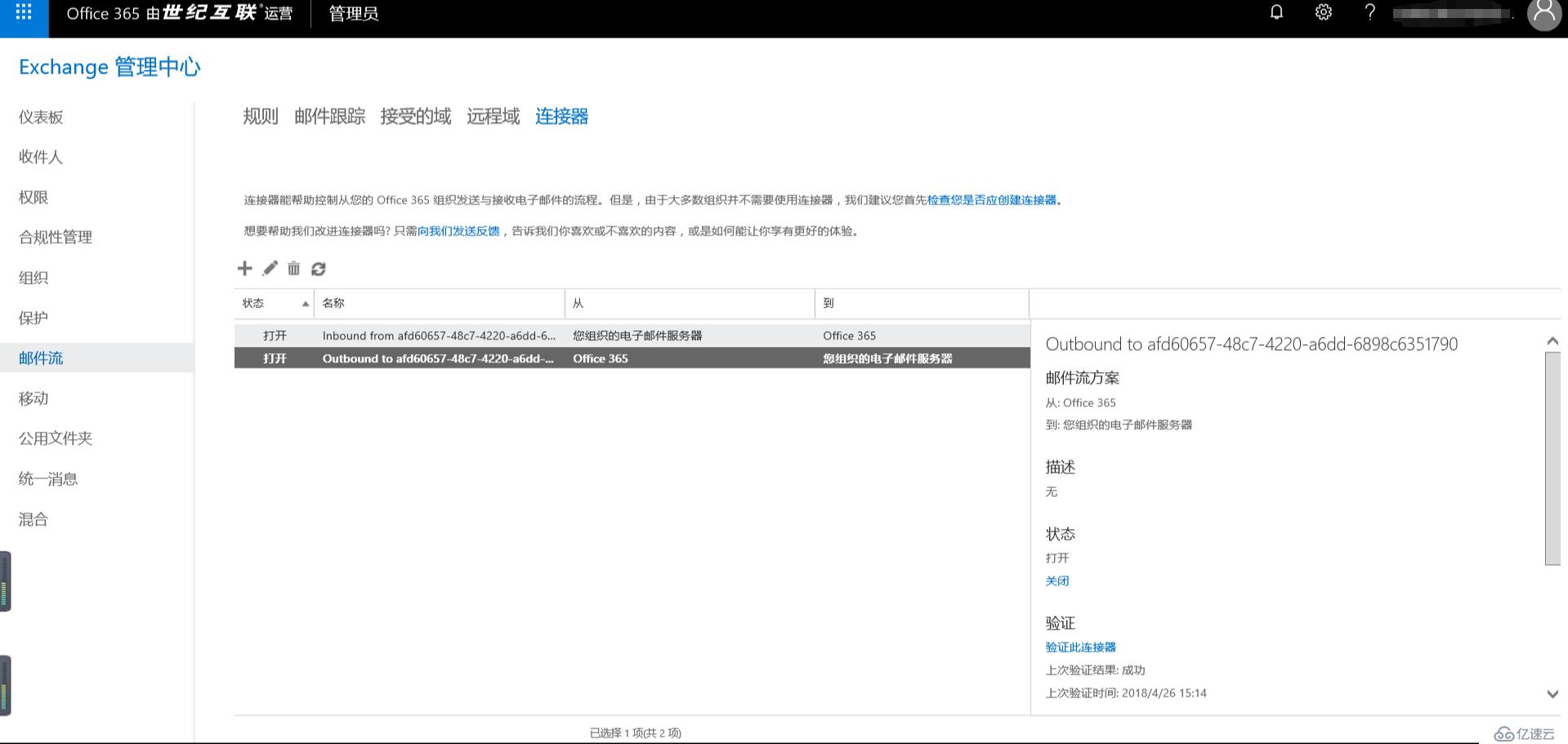Image resolution: width=1568 pixels, height=744 pixels.
Task: Open the settings gear menu
Action: [1324, 12]
